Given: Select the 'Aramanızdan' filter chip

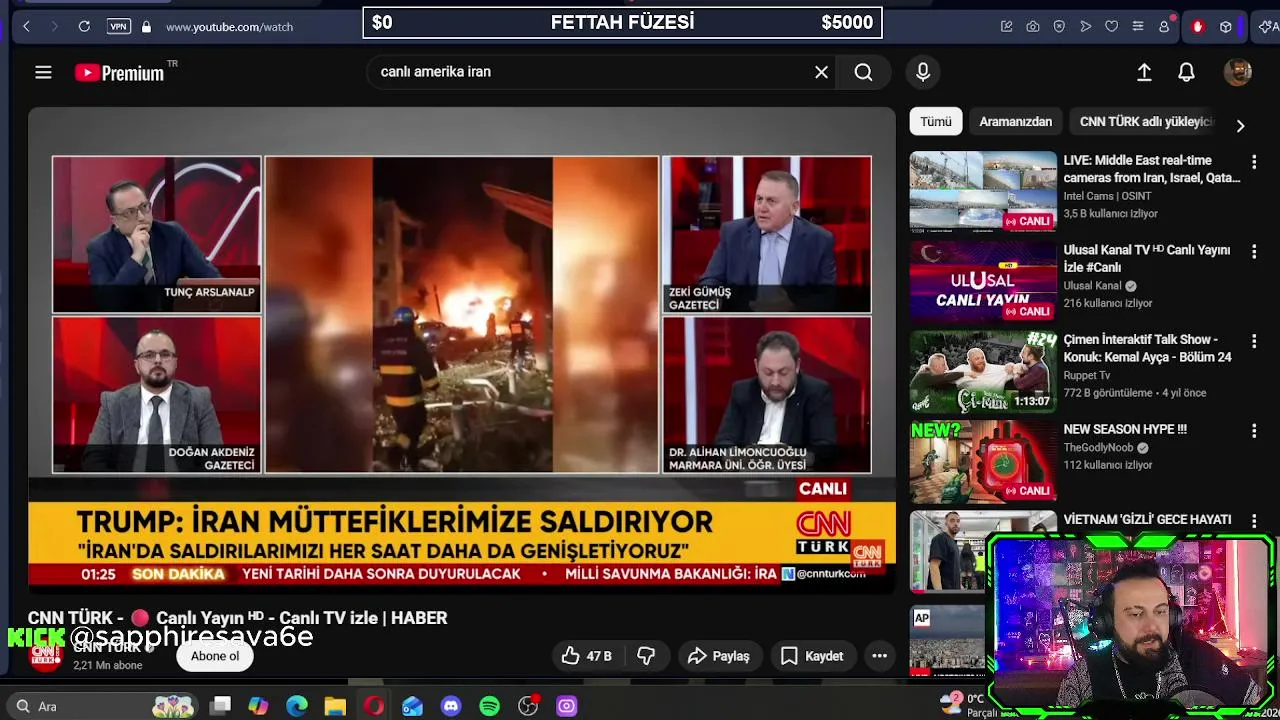Looking at the screenshot, I should pyautogui.click(x=1015, y=122).
